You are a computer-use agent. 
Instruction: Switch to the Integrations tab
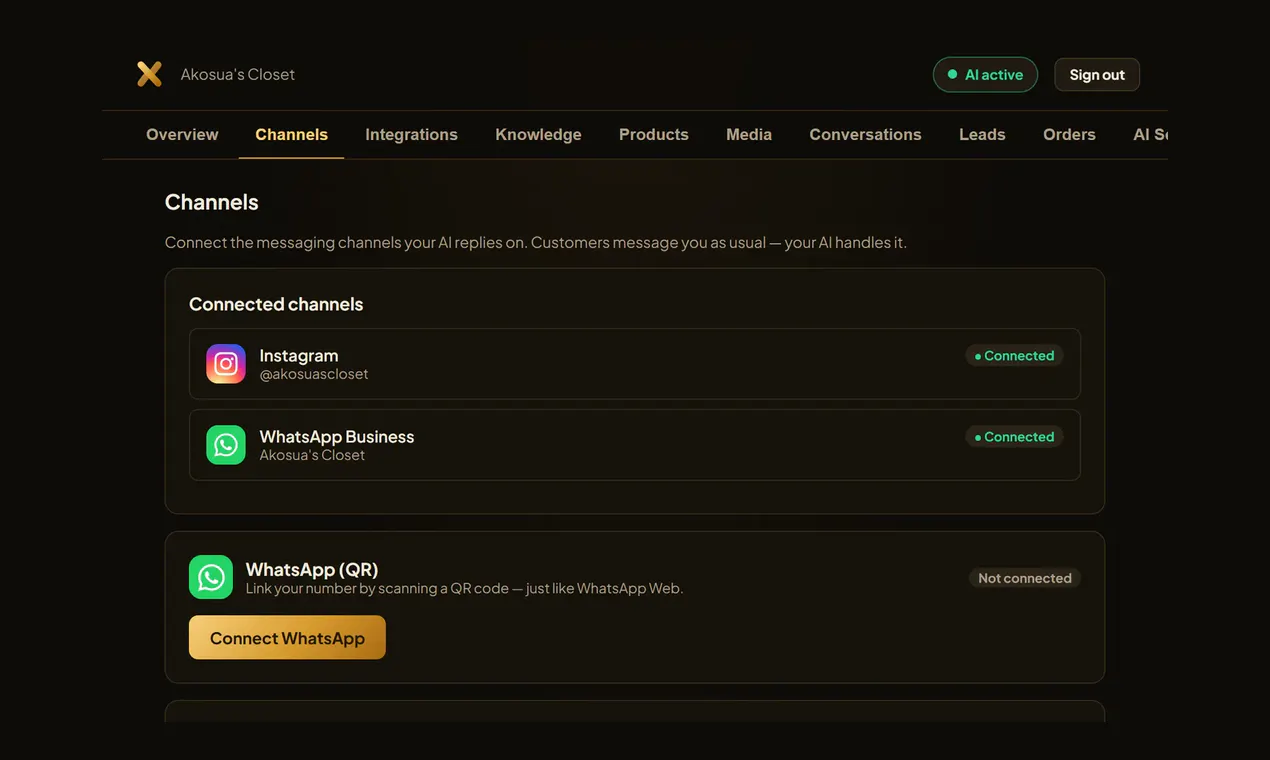[411, 134]
